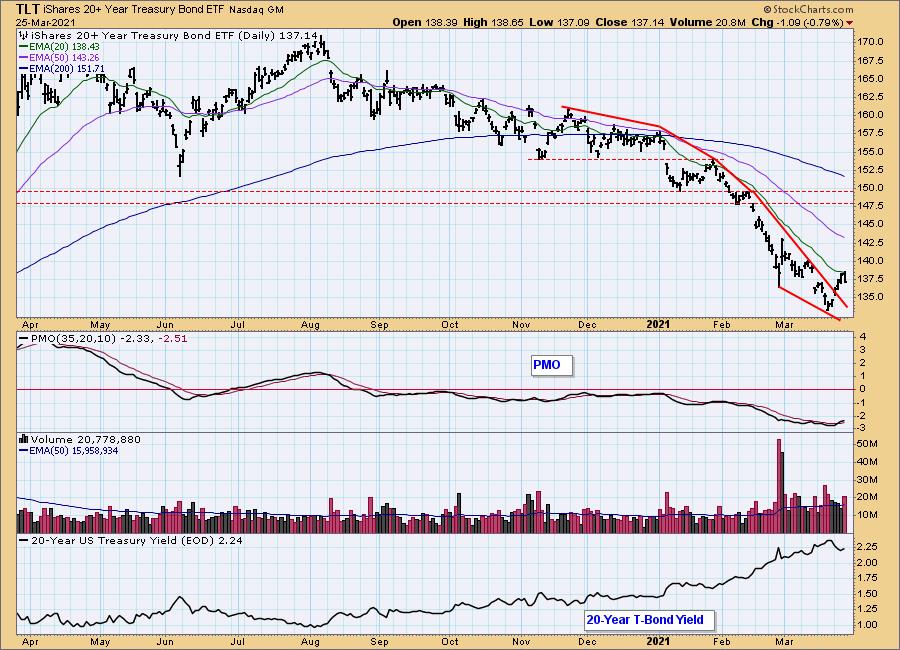The height and width of the screenshot is (650, 900).
Task: Select the Close 137.14 value
Action: pos(629,22)
